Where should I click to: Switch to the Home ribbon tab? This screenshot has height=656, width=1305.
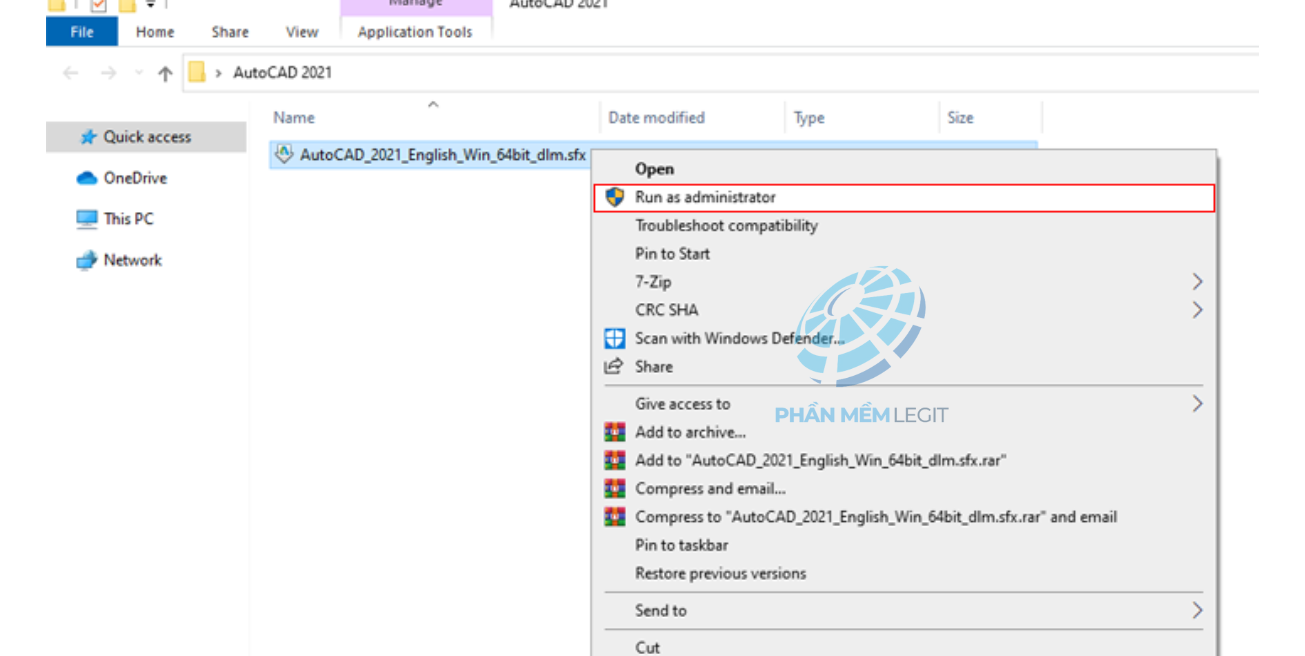pyautogui.click(x=155, y=32)
